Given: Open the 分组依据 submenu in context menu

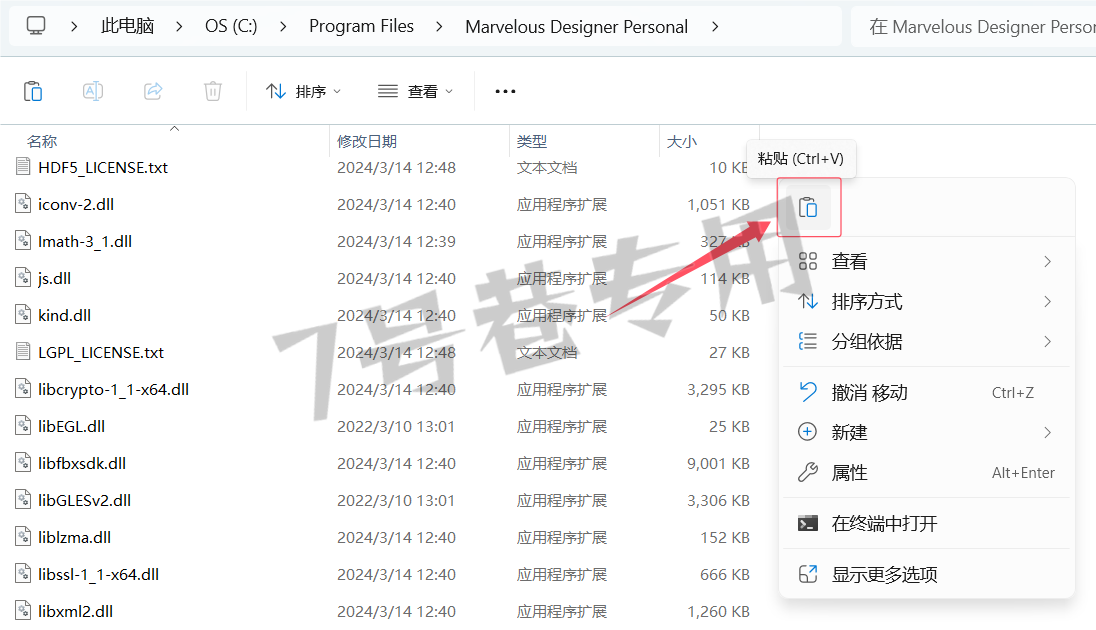Looking at the screenshot, I should (x=926, y=341).
